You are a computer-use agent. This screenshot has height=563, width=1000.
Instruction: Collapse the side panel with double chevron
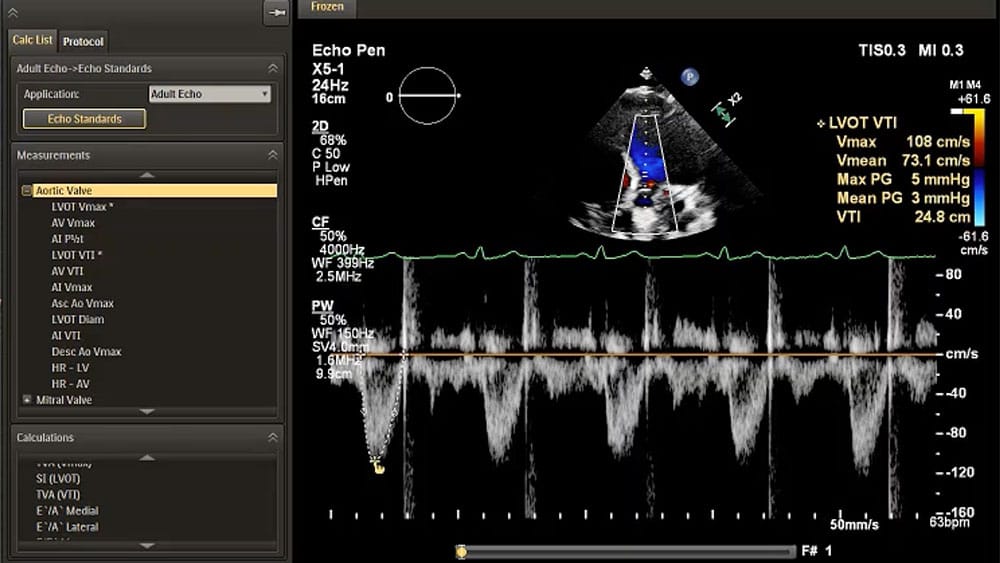coord(13,12)
